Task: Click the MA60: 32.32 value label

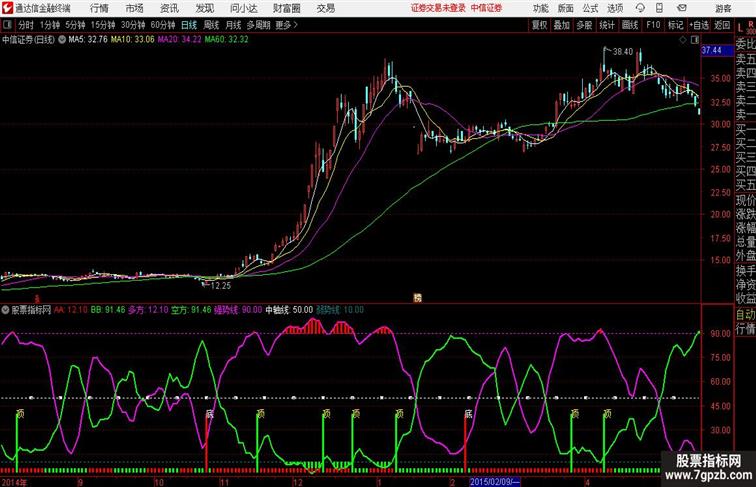Action: tap(226, 40)
